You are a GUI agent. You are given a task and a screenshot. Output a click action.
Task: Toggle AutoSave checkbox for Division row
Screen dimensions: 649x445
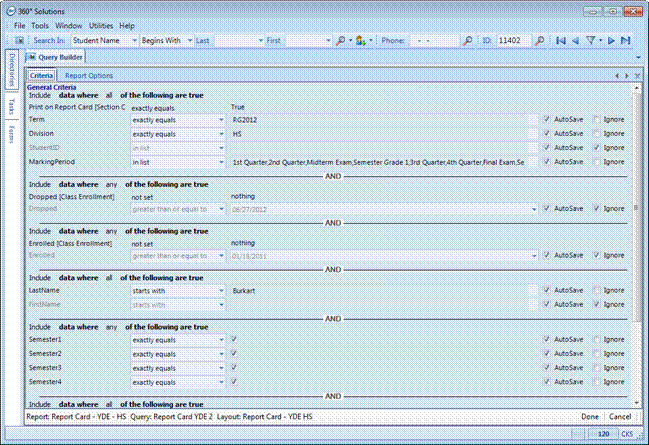(x=546, y=134)
